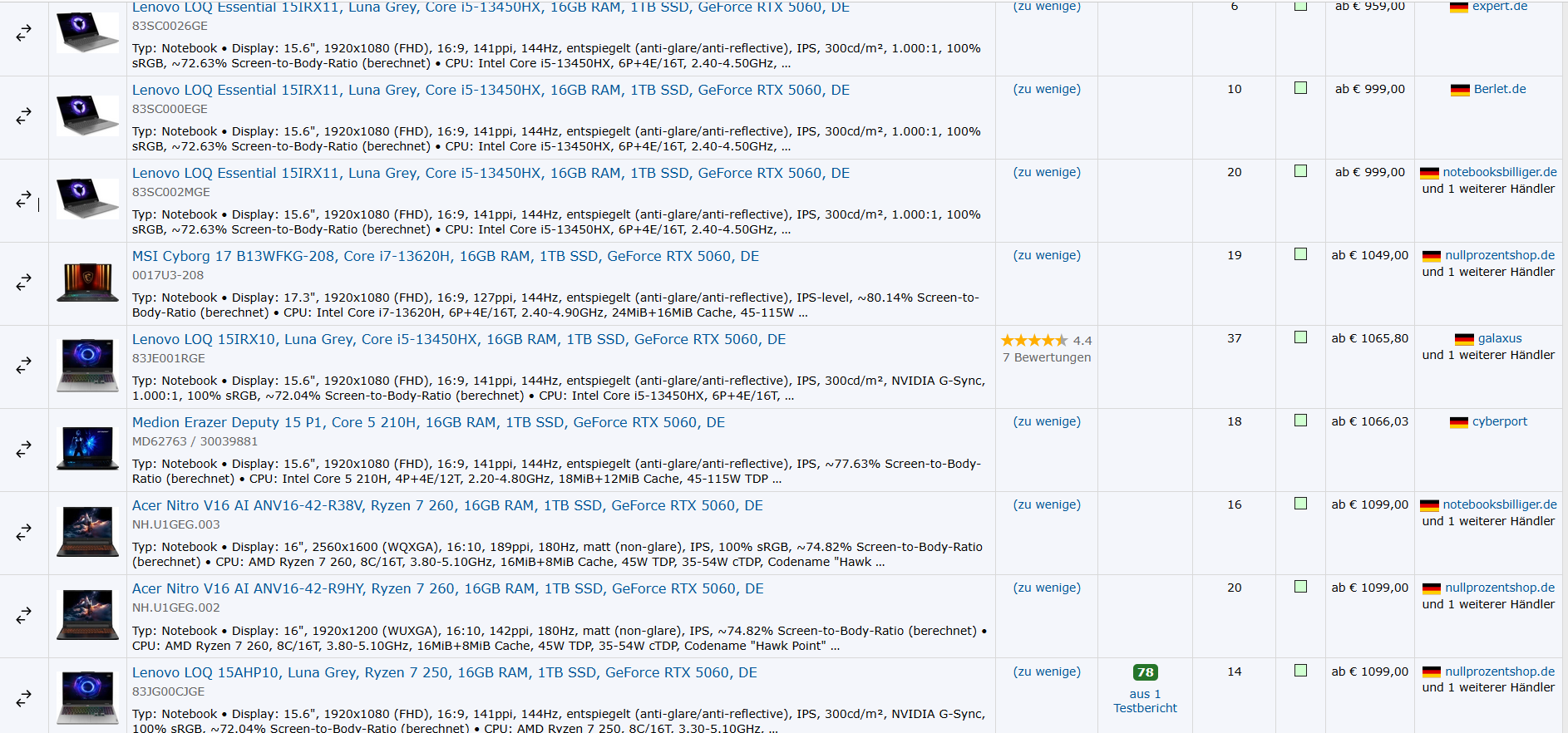Click '(zu wenige)' rating for Medion Erazer Deputy
Image resolution: width=1568 pixels, height=733 pixels.
pos(1047,421)
